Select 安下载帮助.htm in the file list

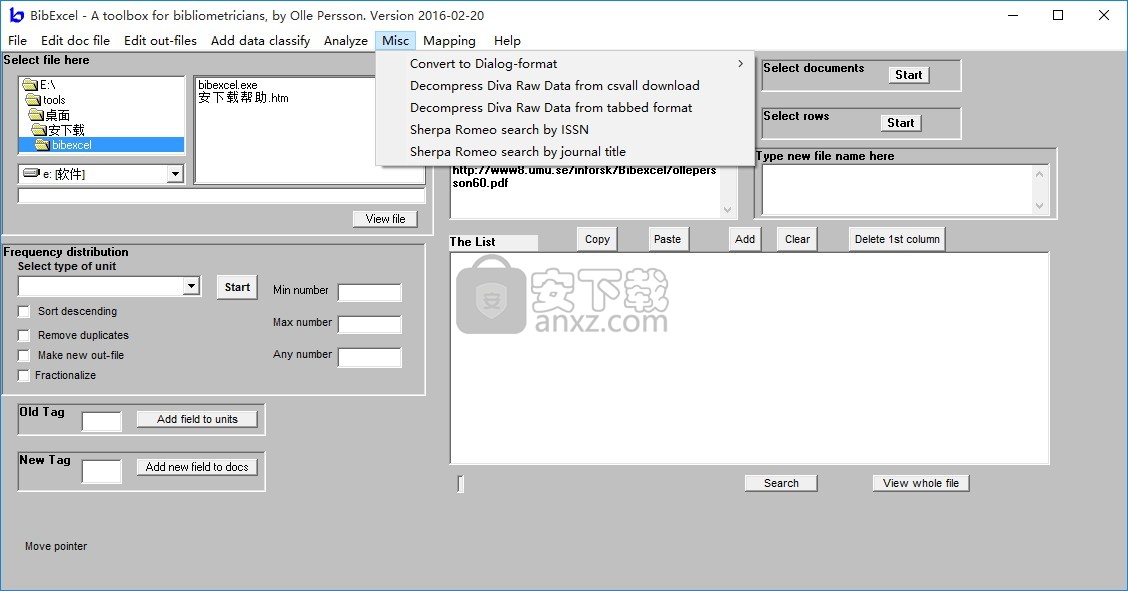[243, 97]
